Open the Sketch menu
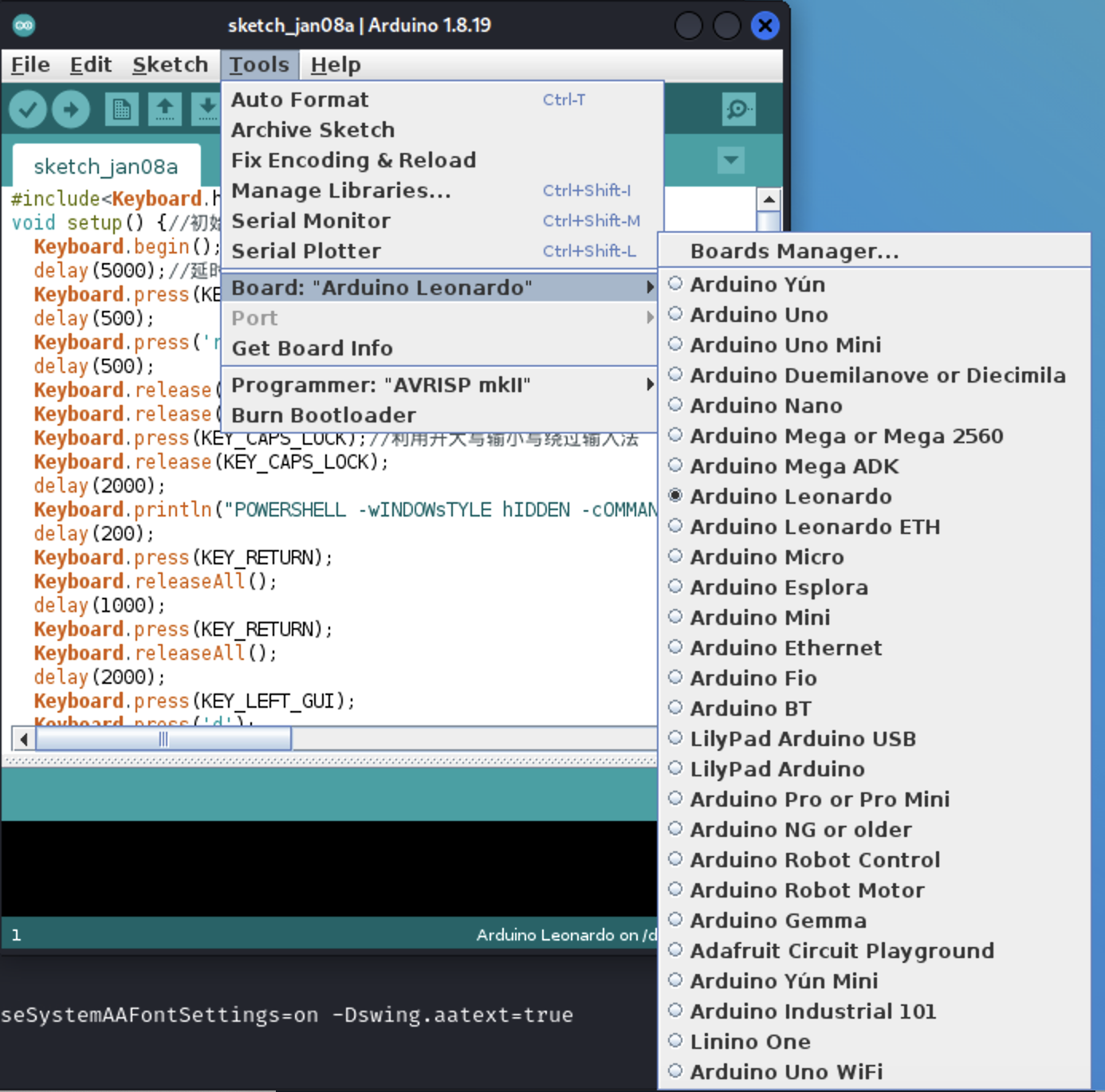Image resolution: width=1105 pixels, height=1092 pixels. pyautogui.click(x=170, y=65)
